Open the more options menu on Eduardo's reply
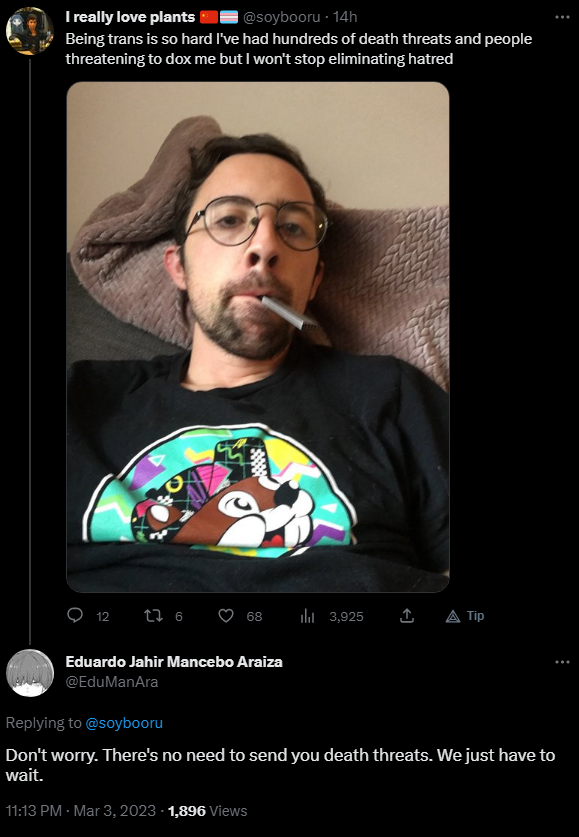Viewport: 579px width, 837px height. point(562,662)
